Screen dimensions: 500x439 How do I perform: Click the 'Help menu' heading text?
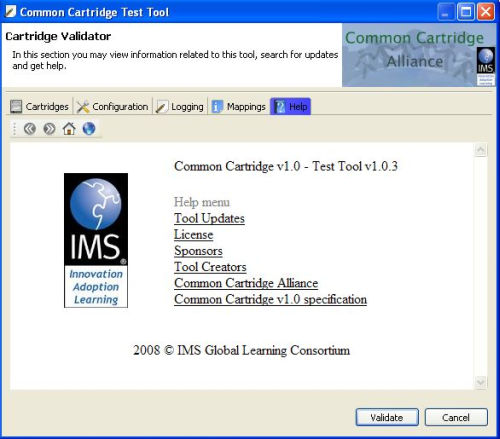pos(202,202)
